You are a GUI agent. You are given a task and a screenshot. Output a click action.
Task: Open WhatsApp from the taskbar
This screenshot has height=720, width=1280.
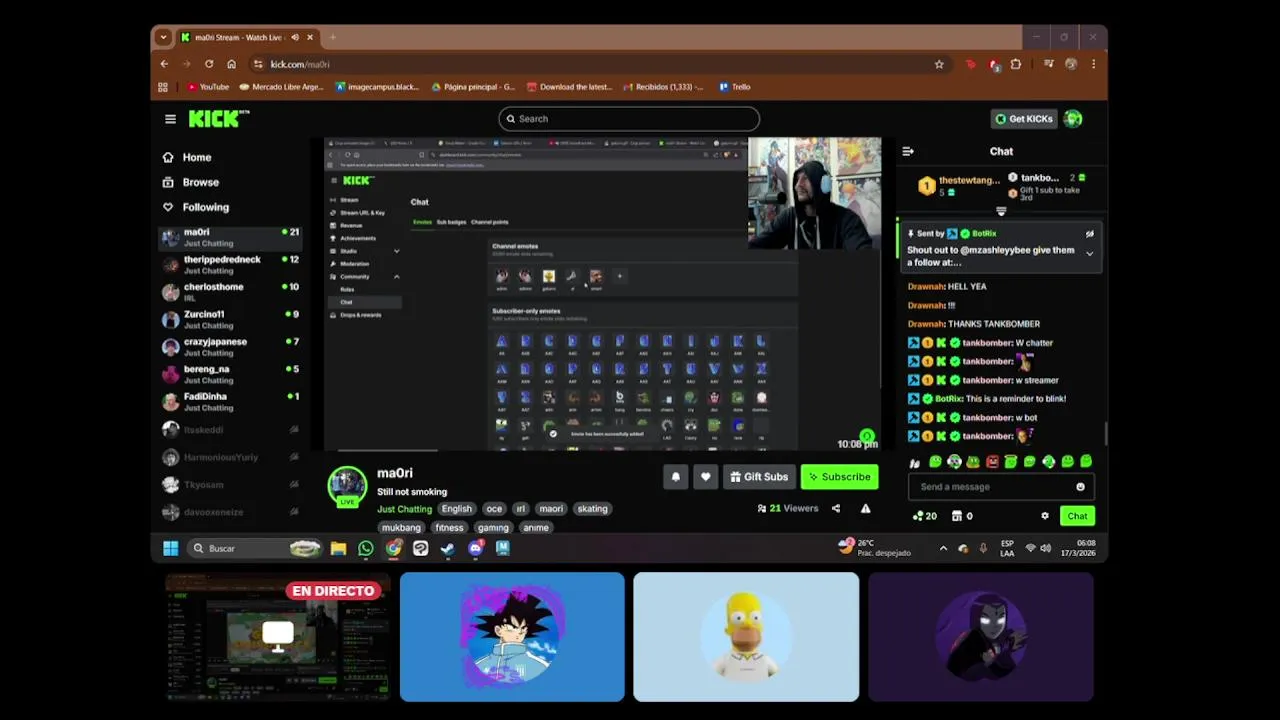[x=366, y=548]
